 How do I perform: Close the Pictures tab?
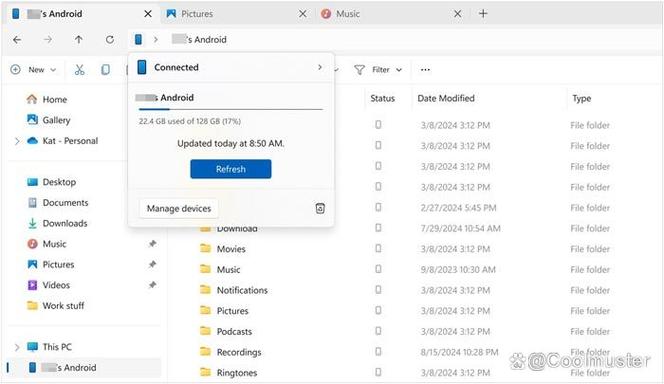coord(302,14)
